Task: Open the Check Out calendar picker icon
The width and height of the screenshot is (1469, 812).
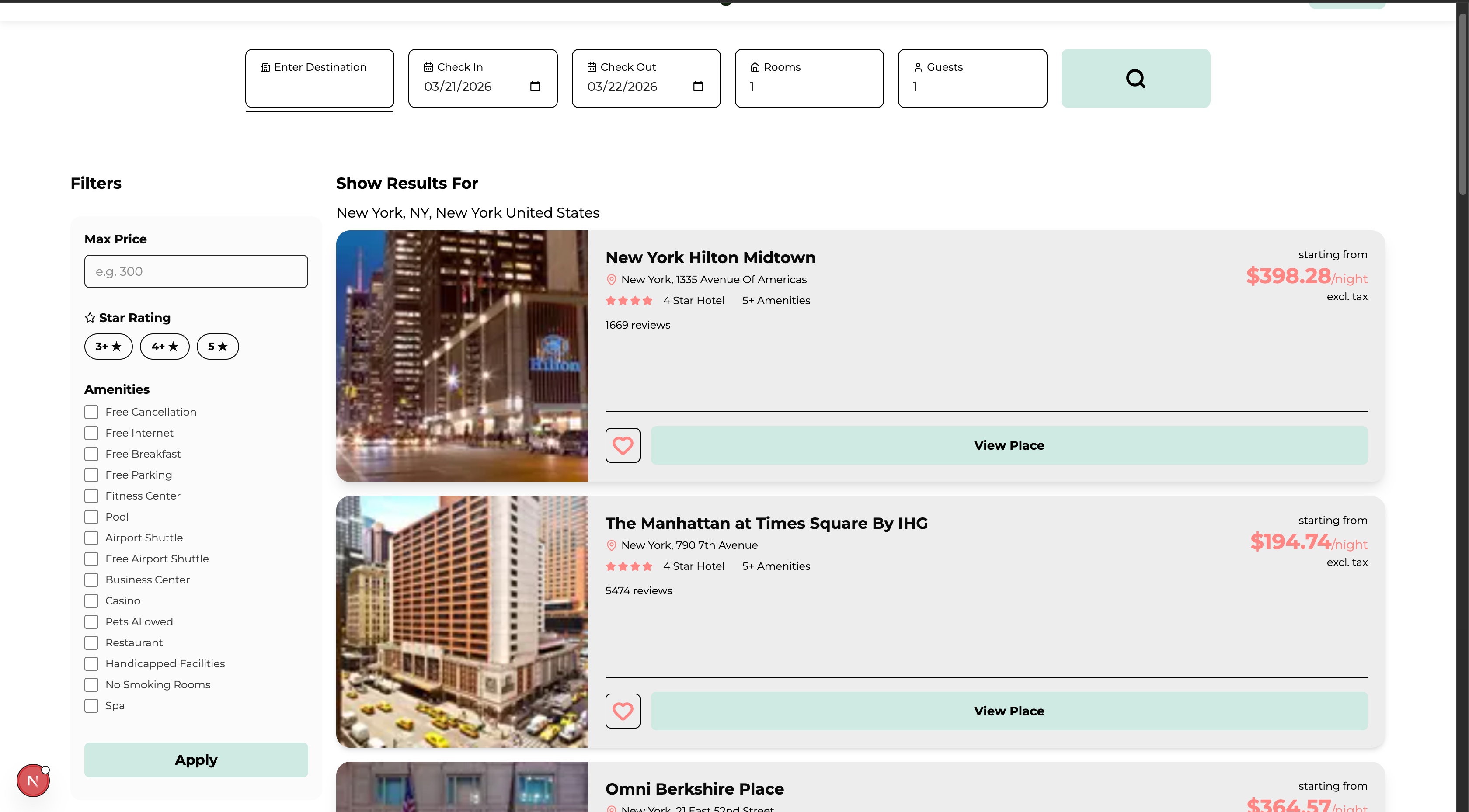Action: (698, 86)
